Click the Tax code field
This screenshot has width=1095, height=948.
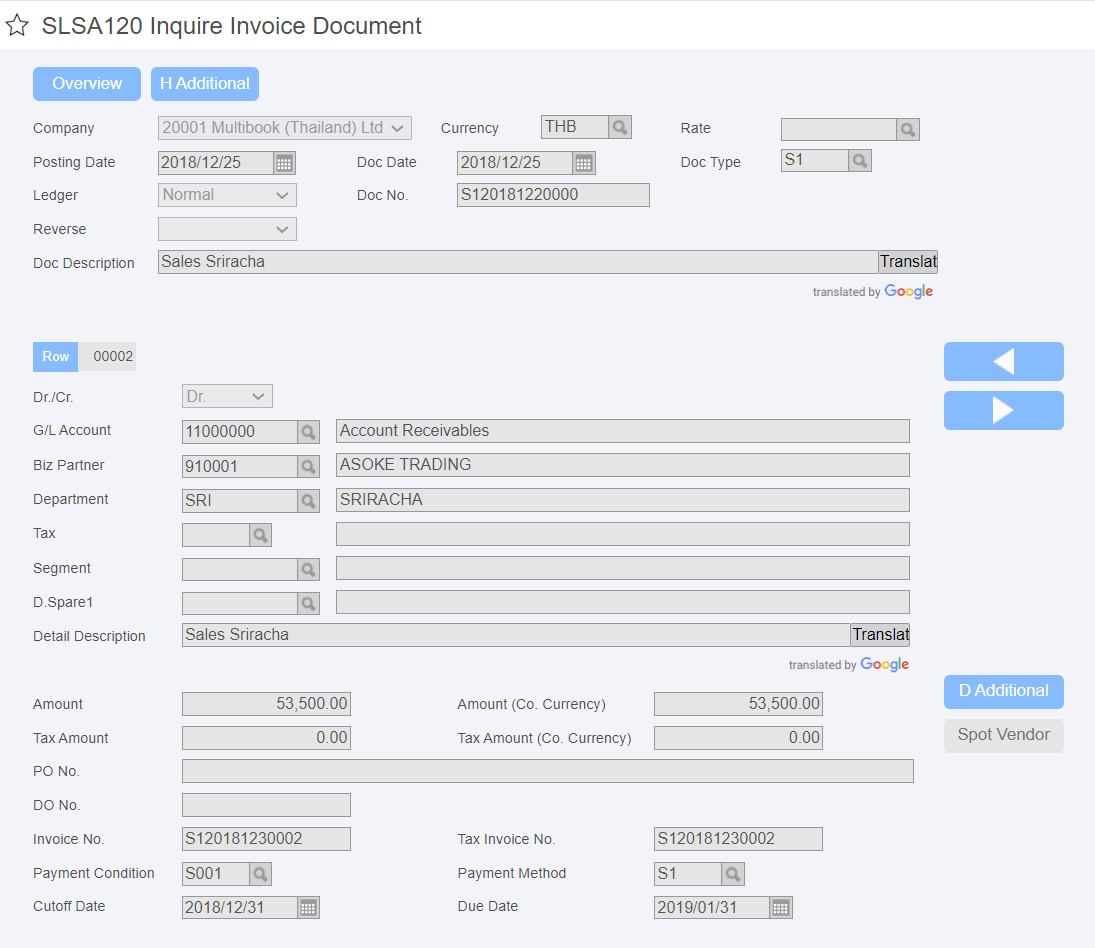coord(216,535)
